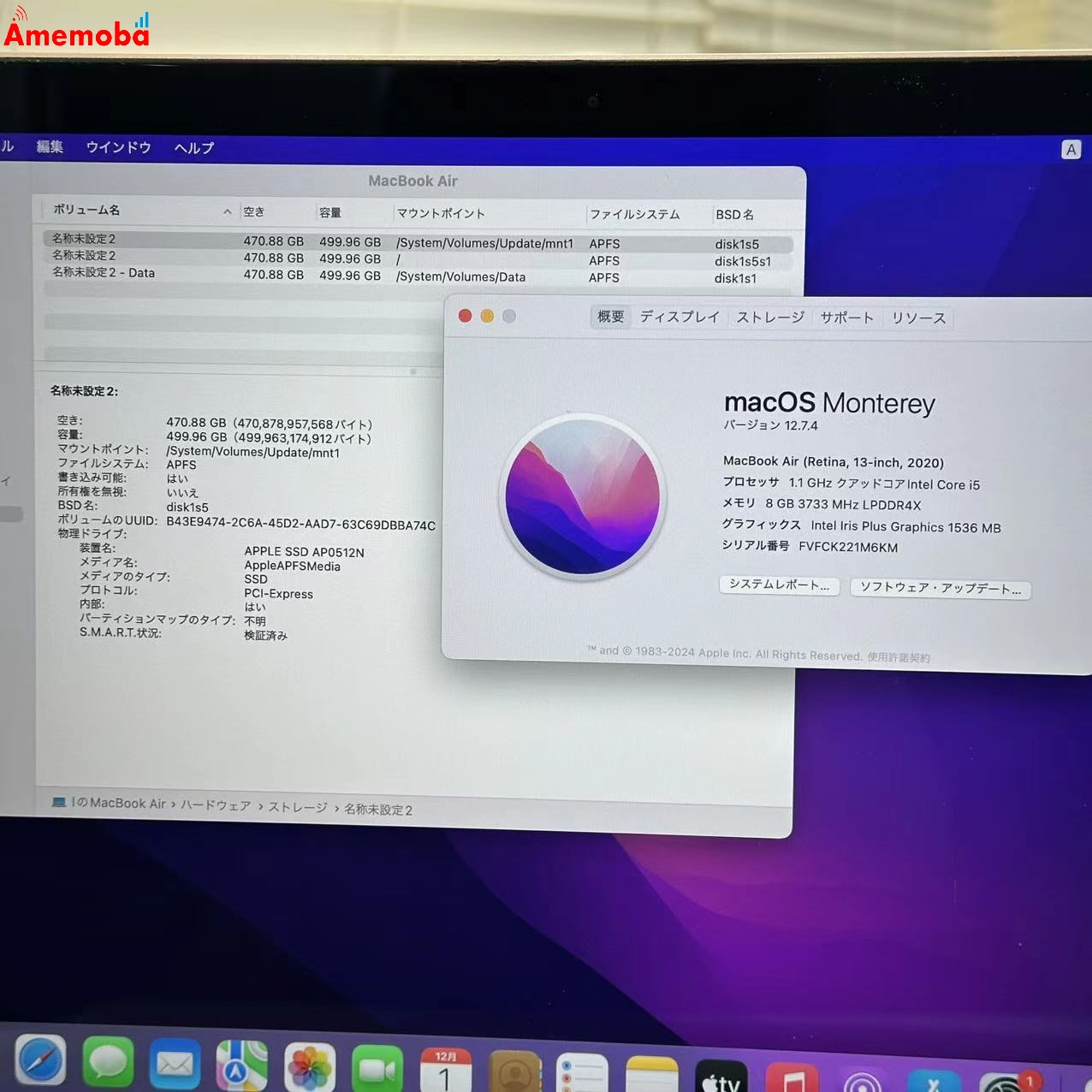Viewport: 1092px width, 1092px height.
Task: Open the ウインドウ menu
Action: pos(117,147)
